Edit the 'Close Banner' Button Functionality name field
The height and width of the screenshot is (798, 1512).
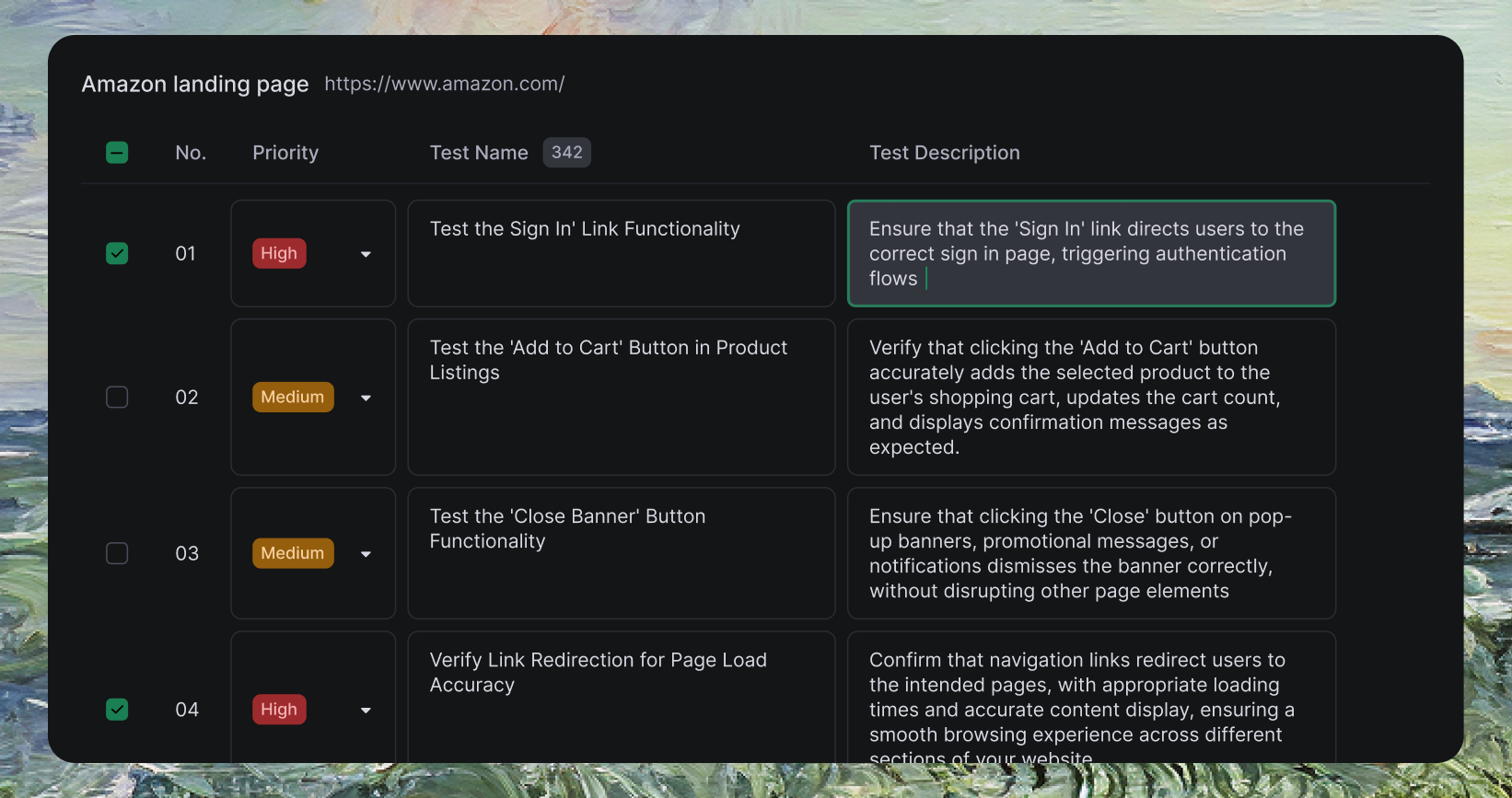click(622, 553)
